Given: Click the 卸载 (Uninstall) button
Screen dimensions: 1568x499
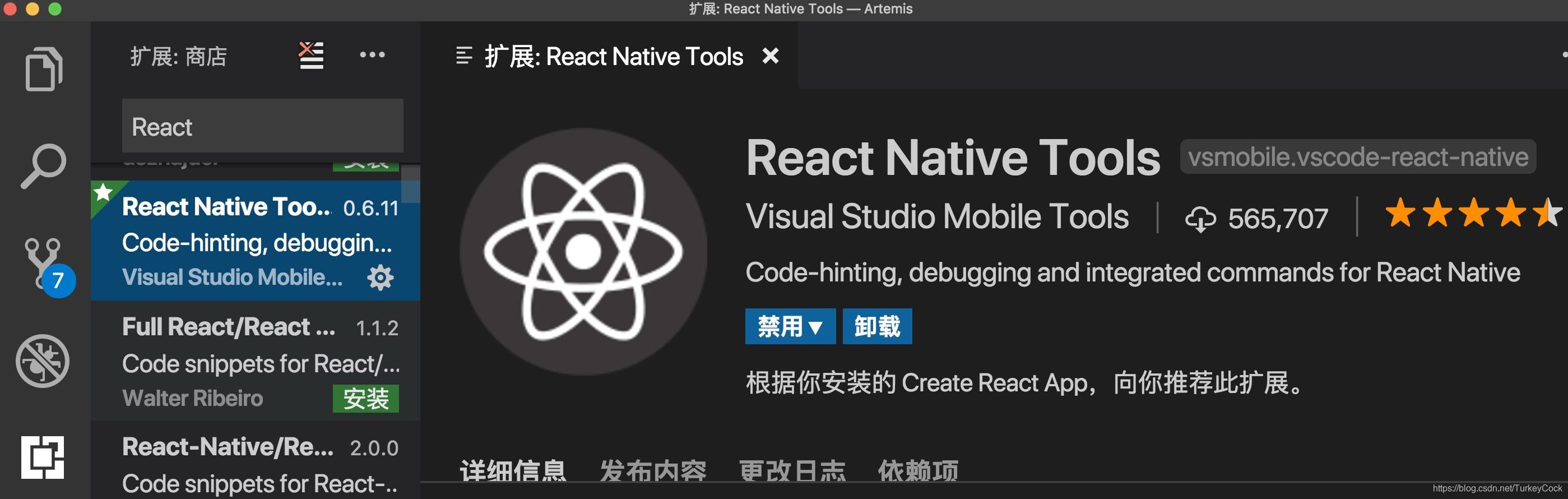Looking at the screenshot, I should tap(877, 326).
